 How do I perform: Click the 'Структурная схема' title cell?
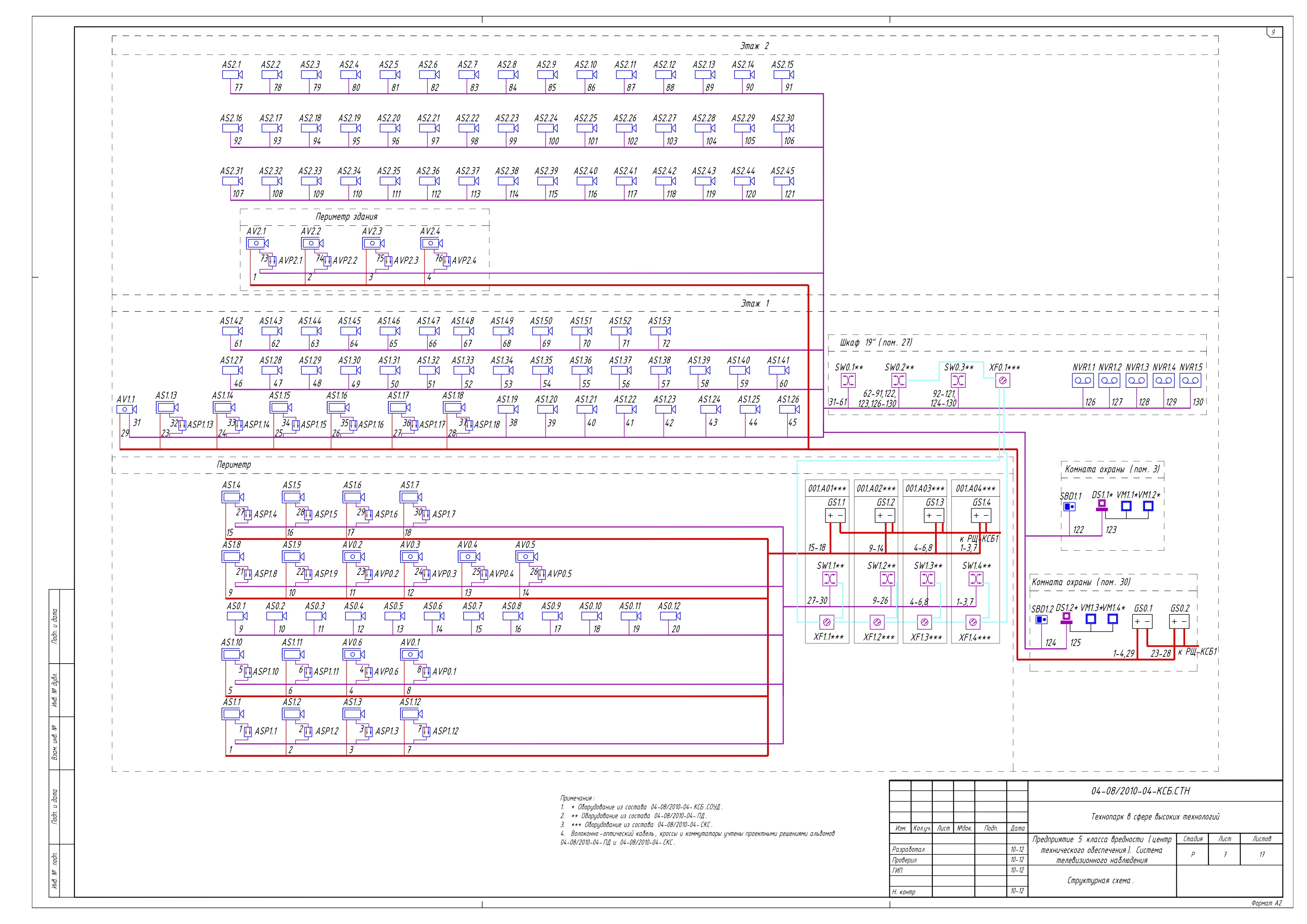[1100, 881]
